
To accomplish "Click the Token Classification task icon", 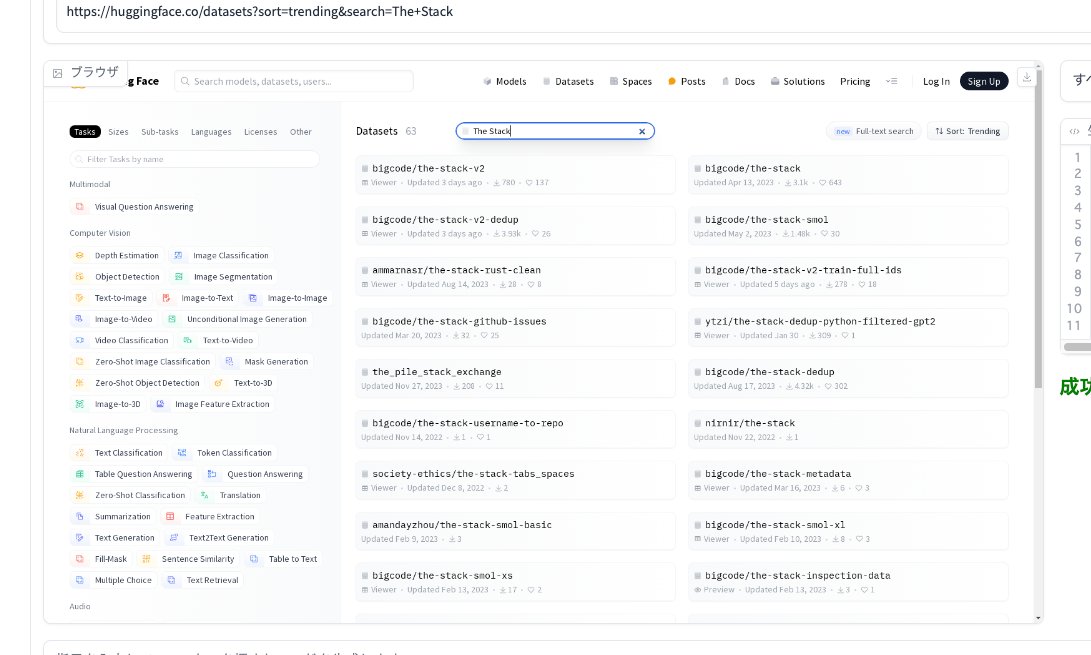I will (182, 453).
